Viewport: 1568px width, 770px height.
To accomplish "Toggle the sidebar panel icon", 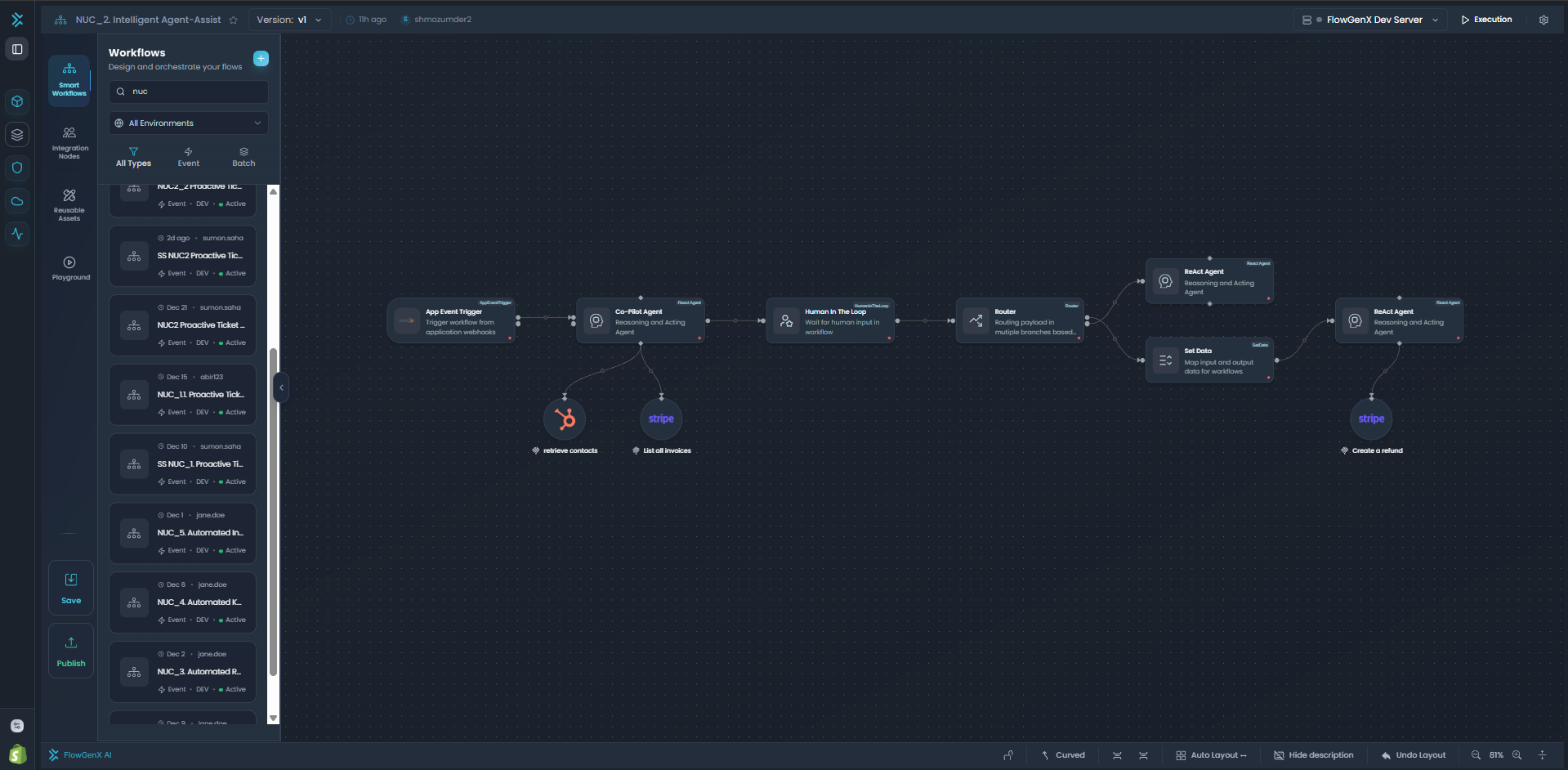I will (x=17, y=49).
